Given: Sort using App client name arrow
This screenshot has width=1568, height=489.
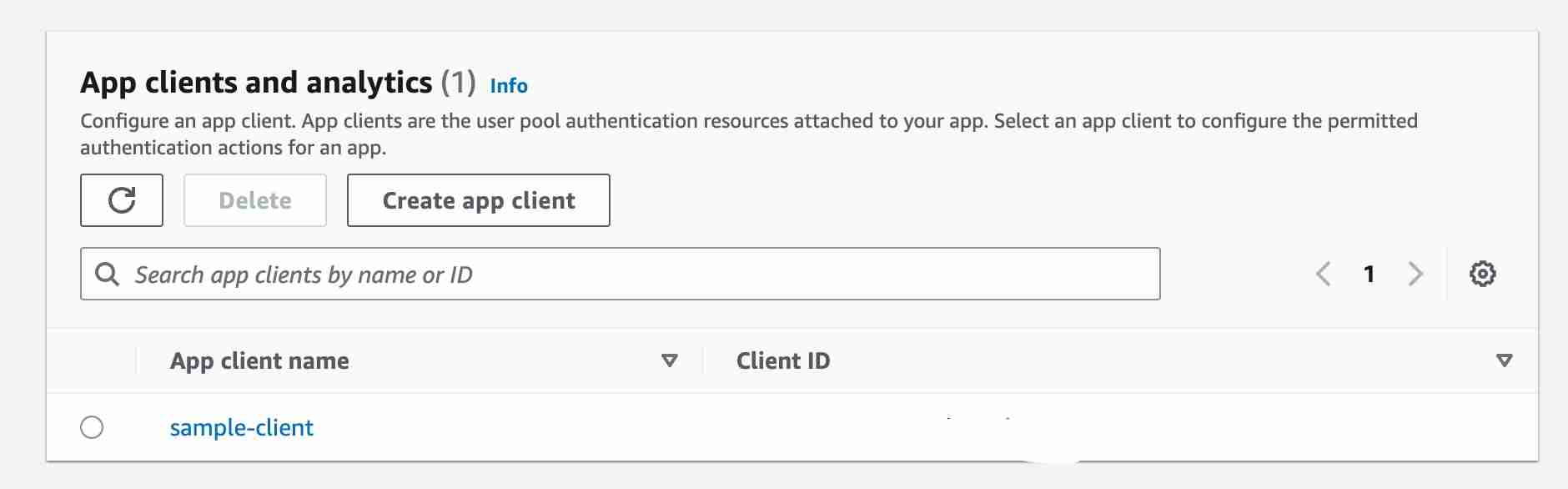Looking at the screenshot, I should pyautogui.click(x=669, y=360).
